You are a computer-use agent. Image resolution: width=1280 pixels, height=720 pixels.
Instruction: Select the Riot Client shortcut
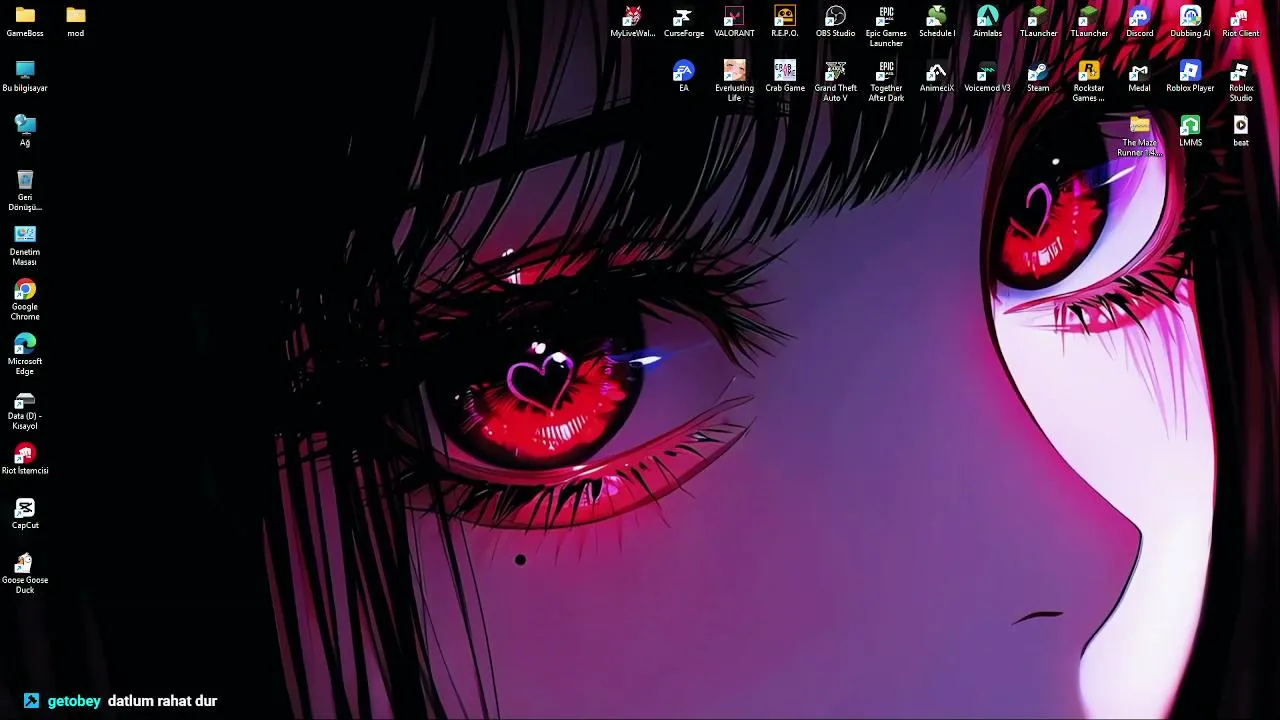click(1241, 21)
